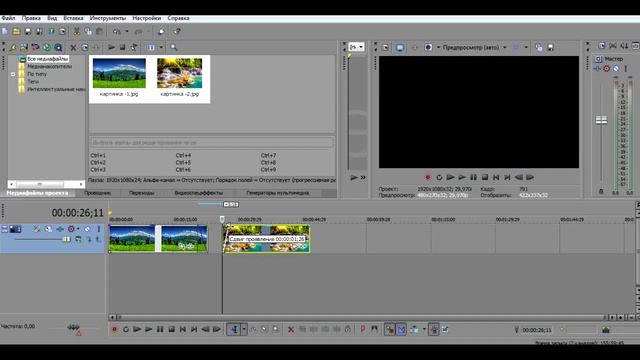The width and height of the screenshot is (640, 360).
Task: Start recording from timeline transport
Action: 114,329
